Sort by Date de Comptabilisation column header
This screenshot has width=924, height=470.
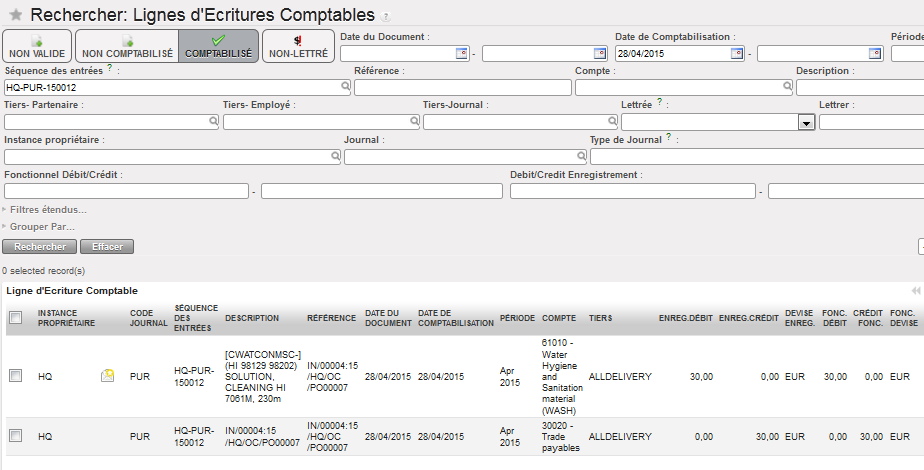456,318
